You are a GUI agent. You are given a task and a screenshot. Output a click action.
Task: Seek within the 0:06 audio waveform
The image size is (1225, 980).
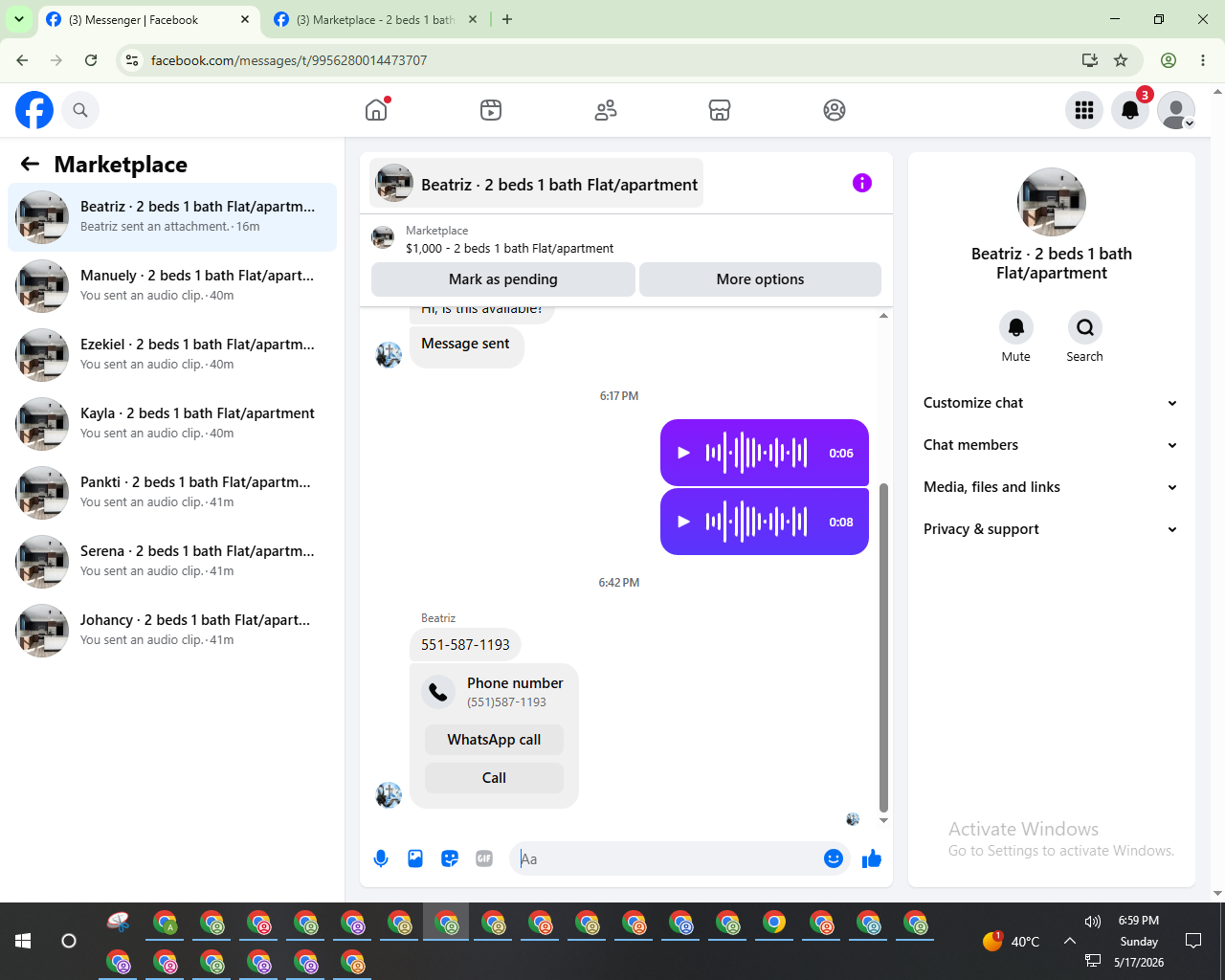click(757, 453)
